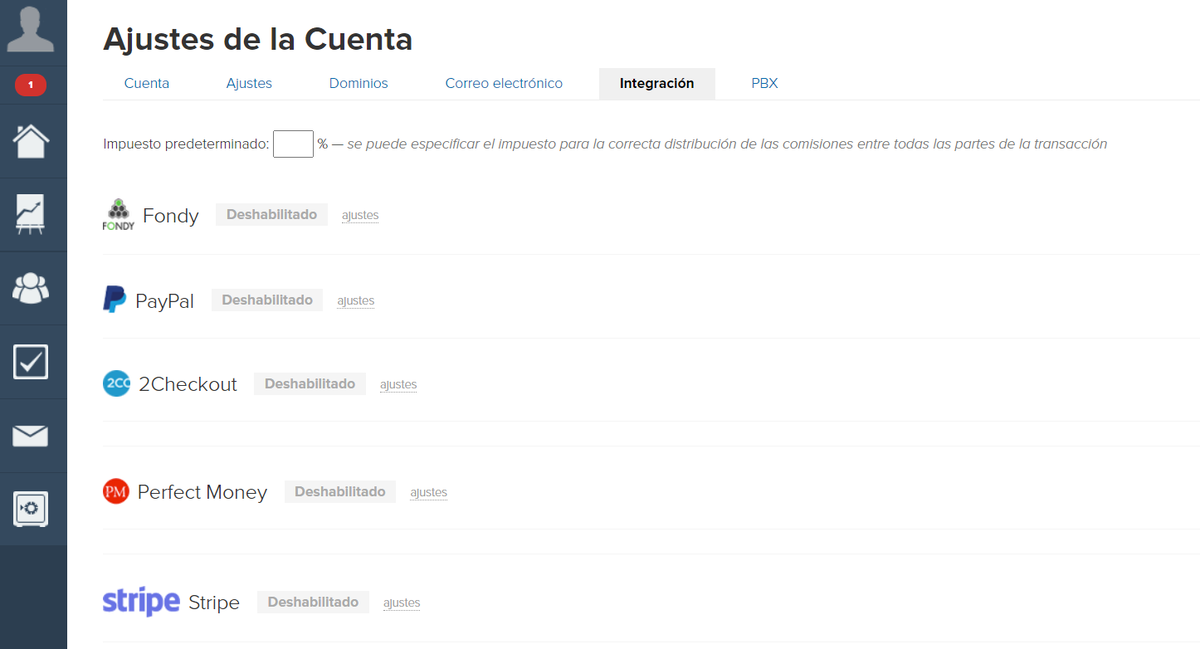Click the Impuesto predeterminado label
This screenshot has height=649, width=1200.
point(186,144)
